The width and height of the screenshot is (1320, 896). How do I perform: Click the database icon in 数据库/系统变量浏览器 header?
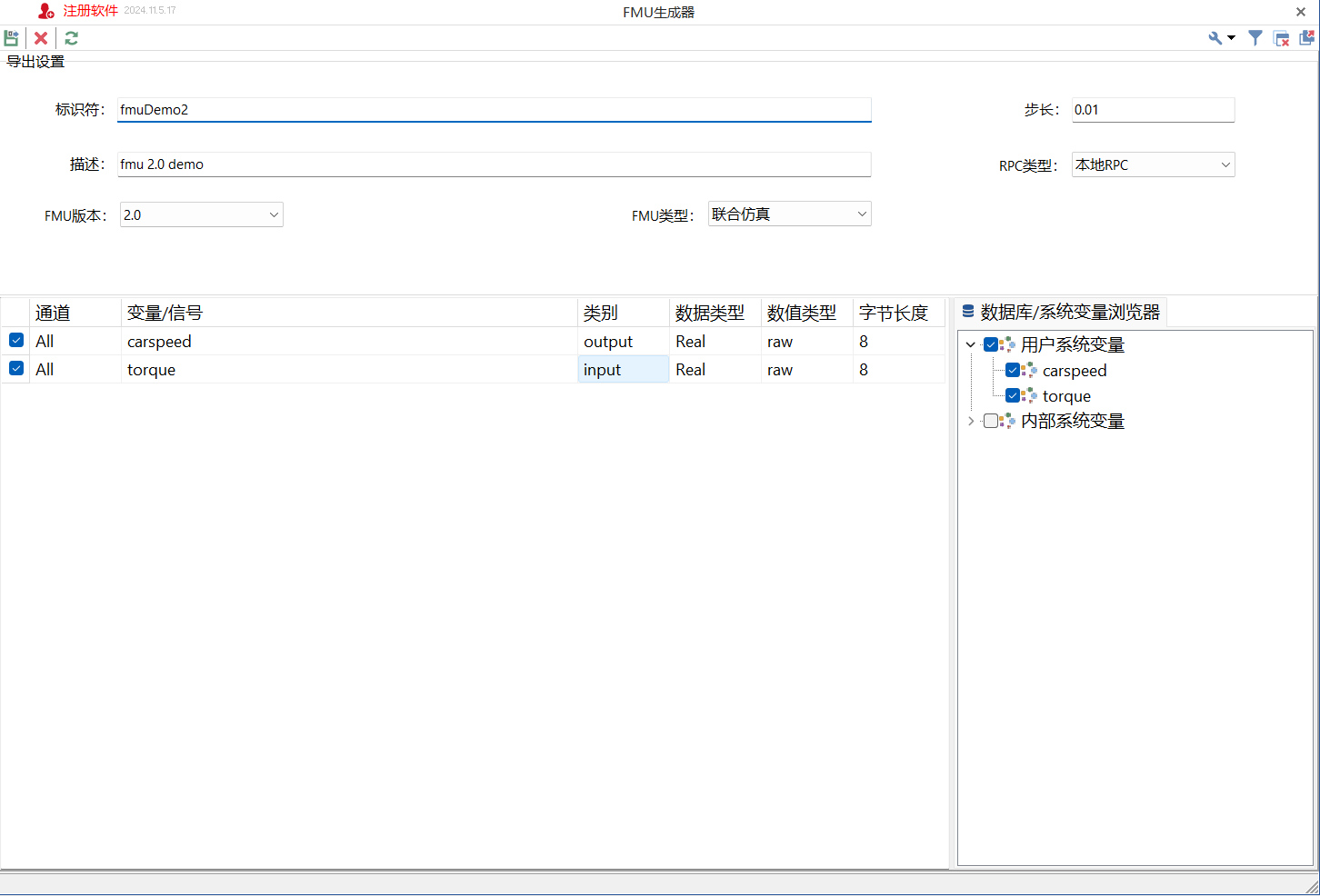pyautogui.click(x=966, y=312)
